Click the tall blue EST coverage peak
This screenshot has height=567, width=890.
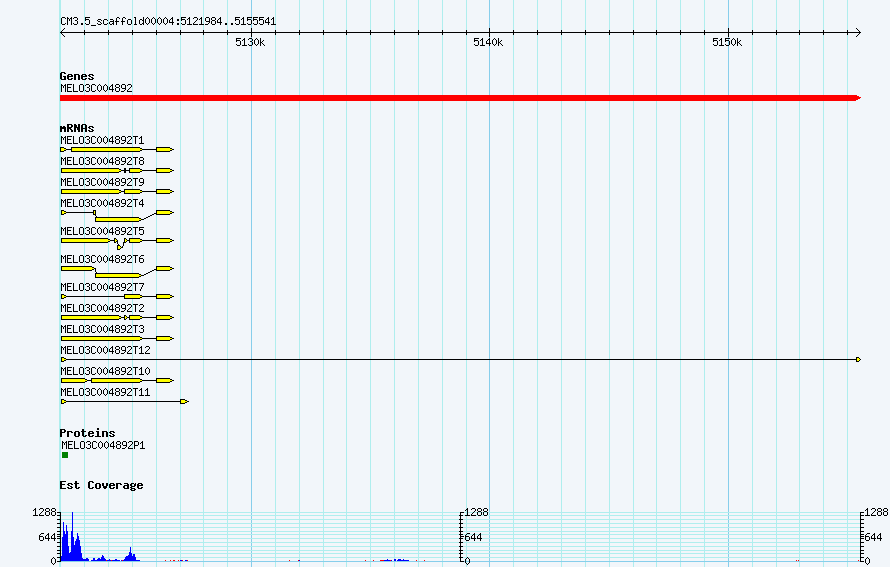point(72,536)
